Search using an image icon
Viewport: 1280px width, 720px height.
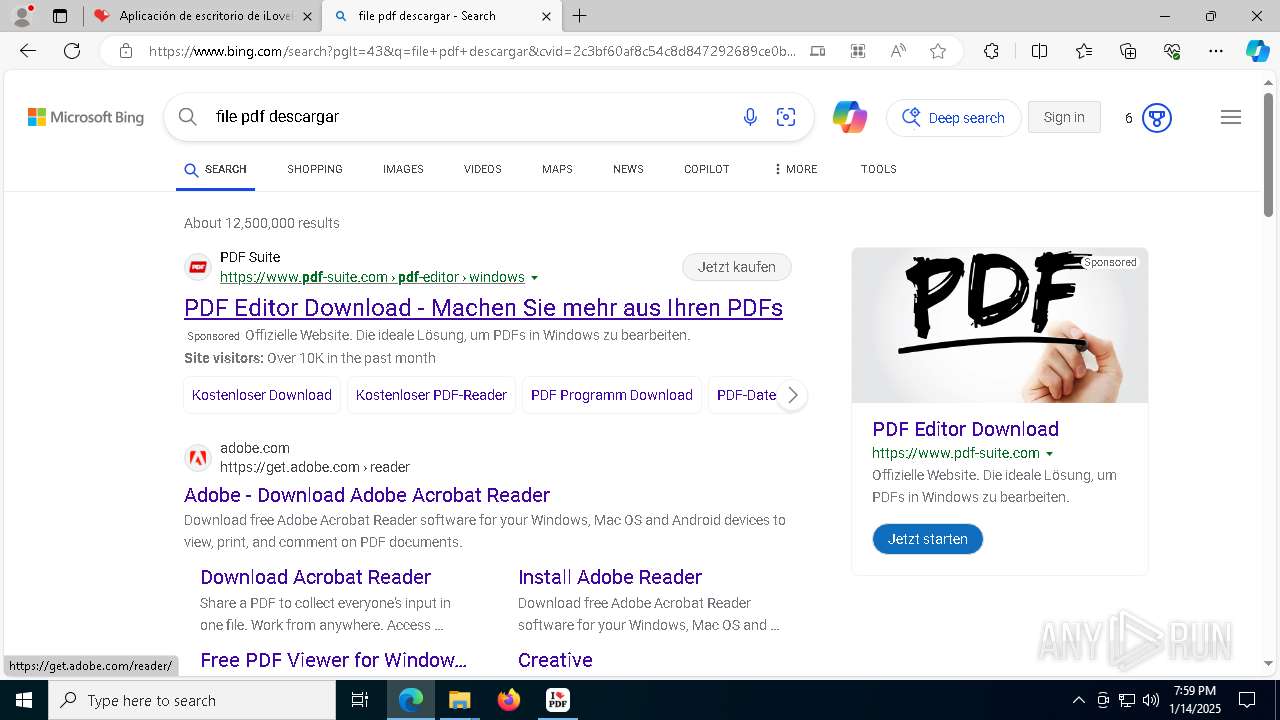pos(786,117)
